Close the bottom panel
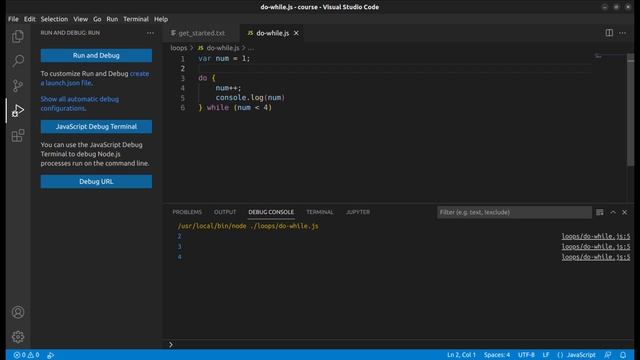This screenshot has width=640, height=360. pos(624,212)
